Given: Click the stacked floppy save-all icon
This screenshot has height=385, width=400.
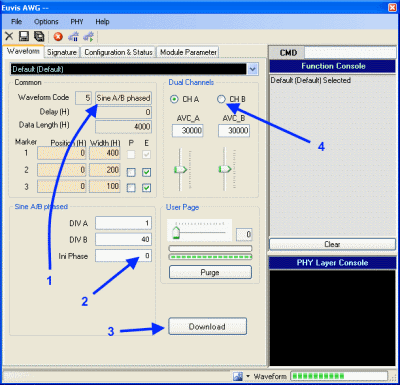Looking at the screenshot, I should click(39, 36).
